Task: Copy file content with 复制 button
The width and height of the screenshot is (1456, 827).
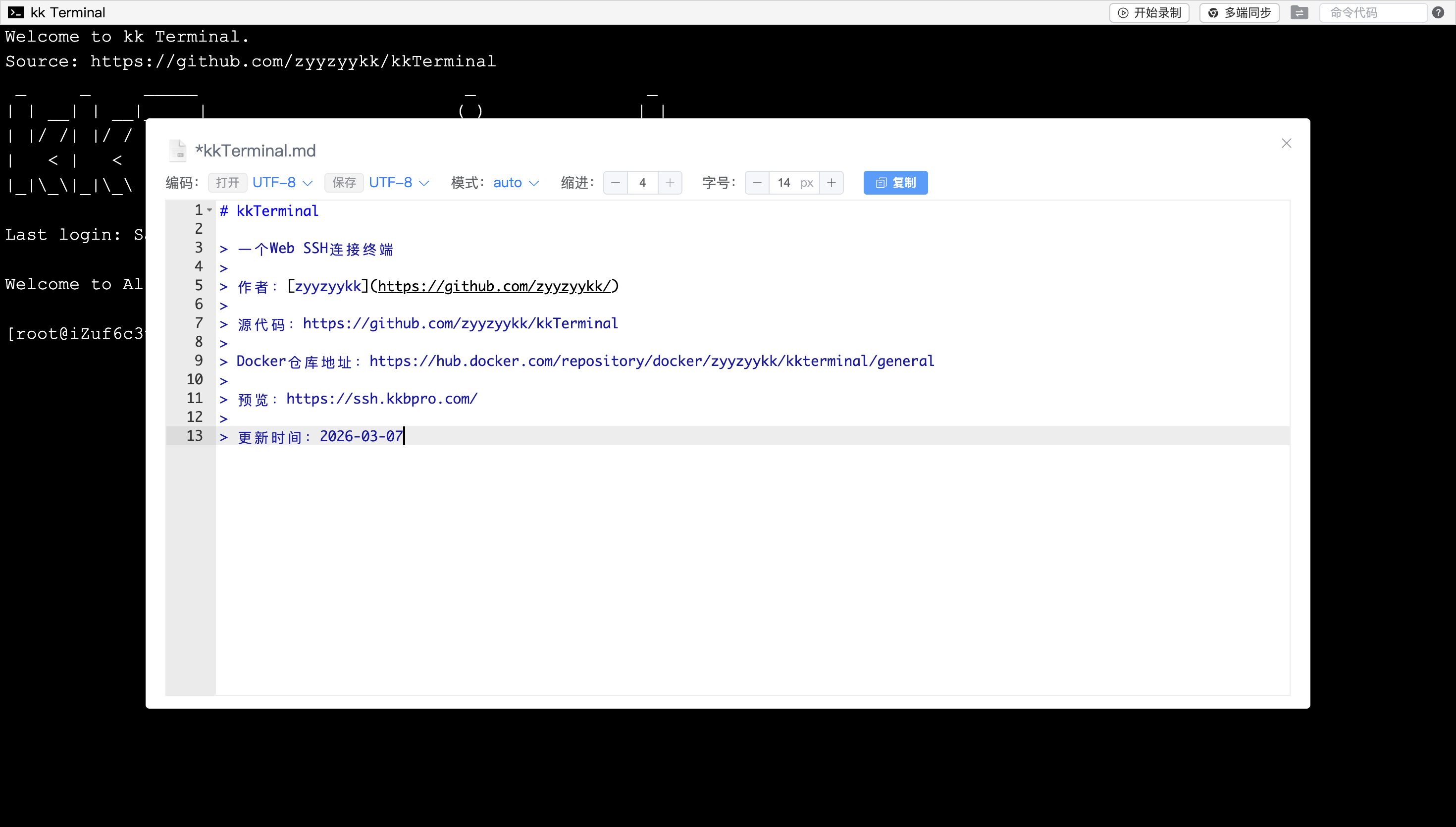Action: click(895, 183)
